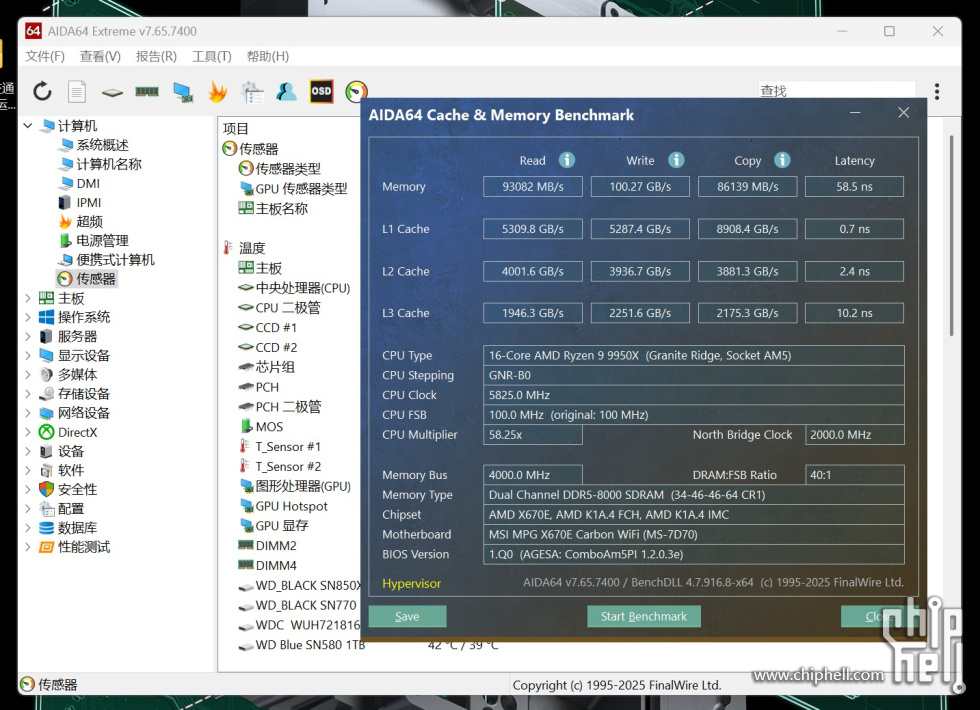The image size is (980, 710).
Task: Select 传感器 tree item
Action: [96, 279]
